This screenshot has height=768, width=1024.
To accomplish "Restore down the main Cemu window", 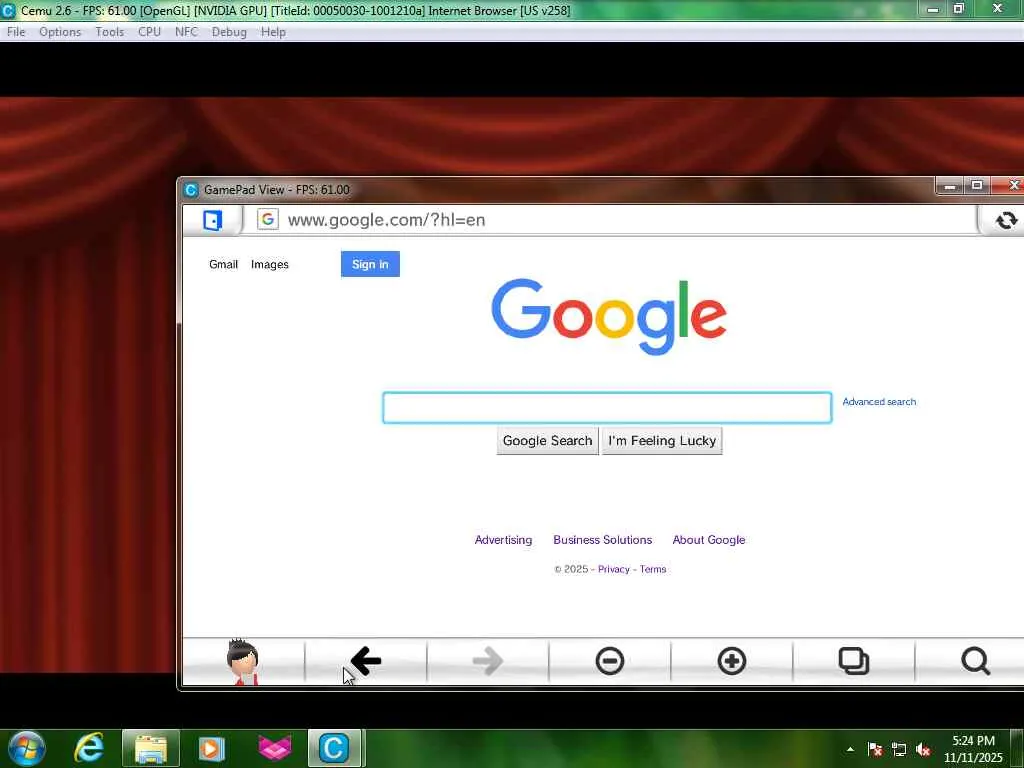I will pyautogui.click(x=959, y=8).
